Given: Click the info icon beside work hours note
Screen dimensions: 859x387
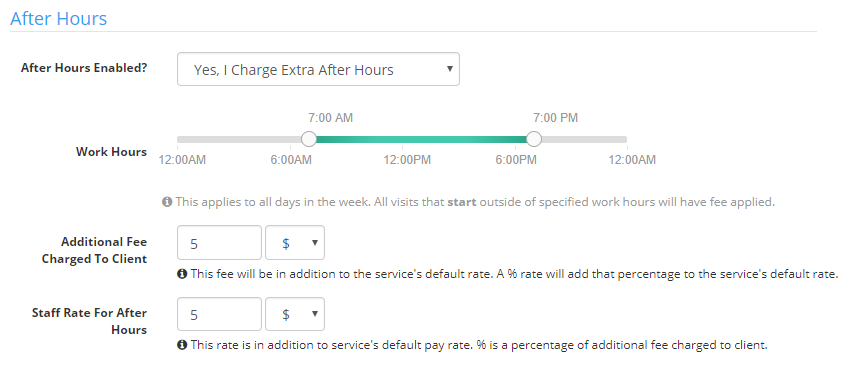Looking at the screenshot, I should (x=167, y=202).
